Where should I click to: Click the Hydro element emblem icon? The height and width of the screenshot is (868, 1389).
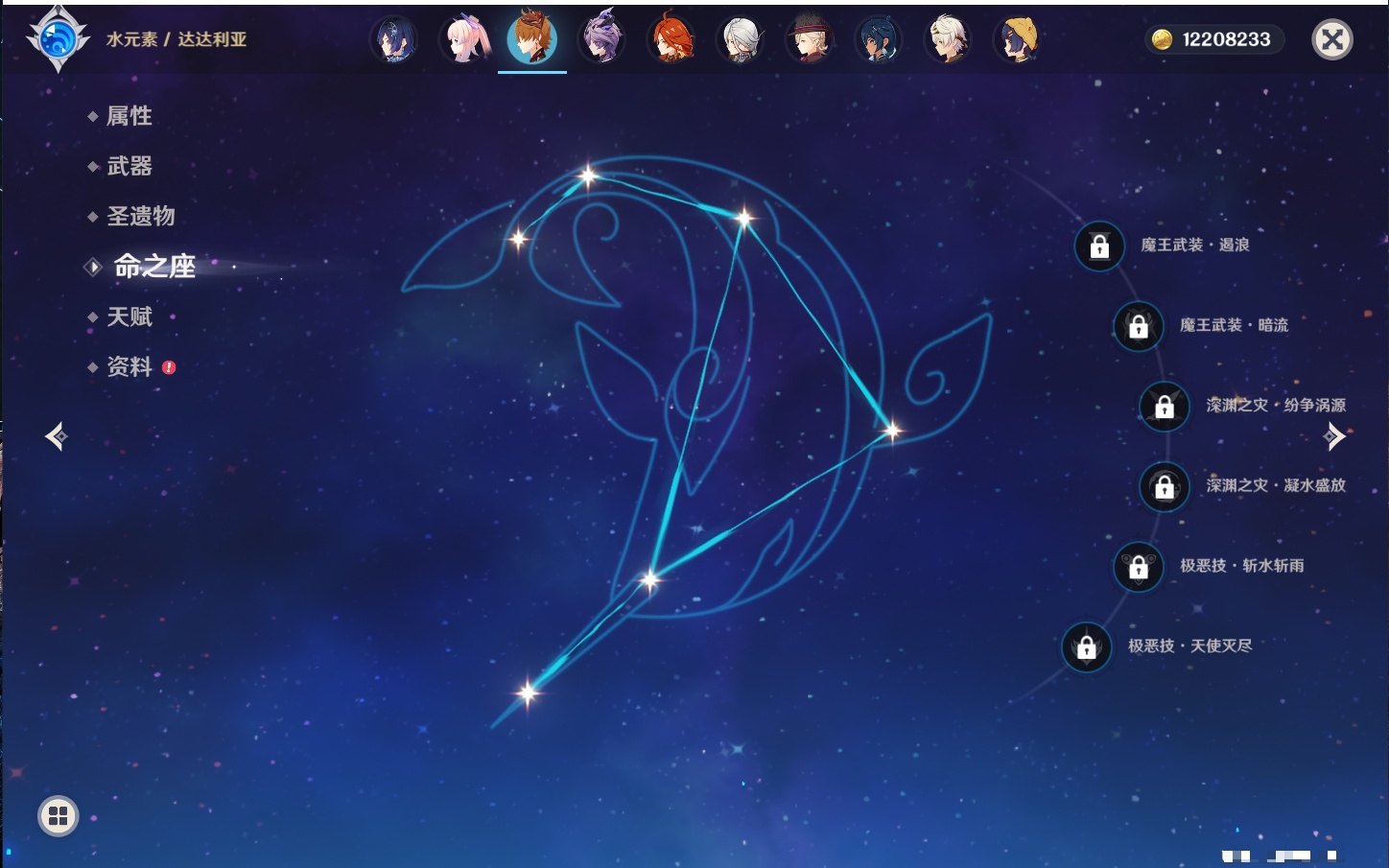pos(58,39)
